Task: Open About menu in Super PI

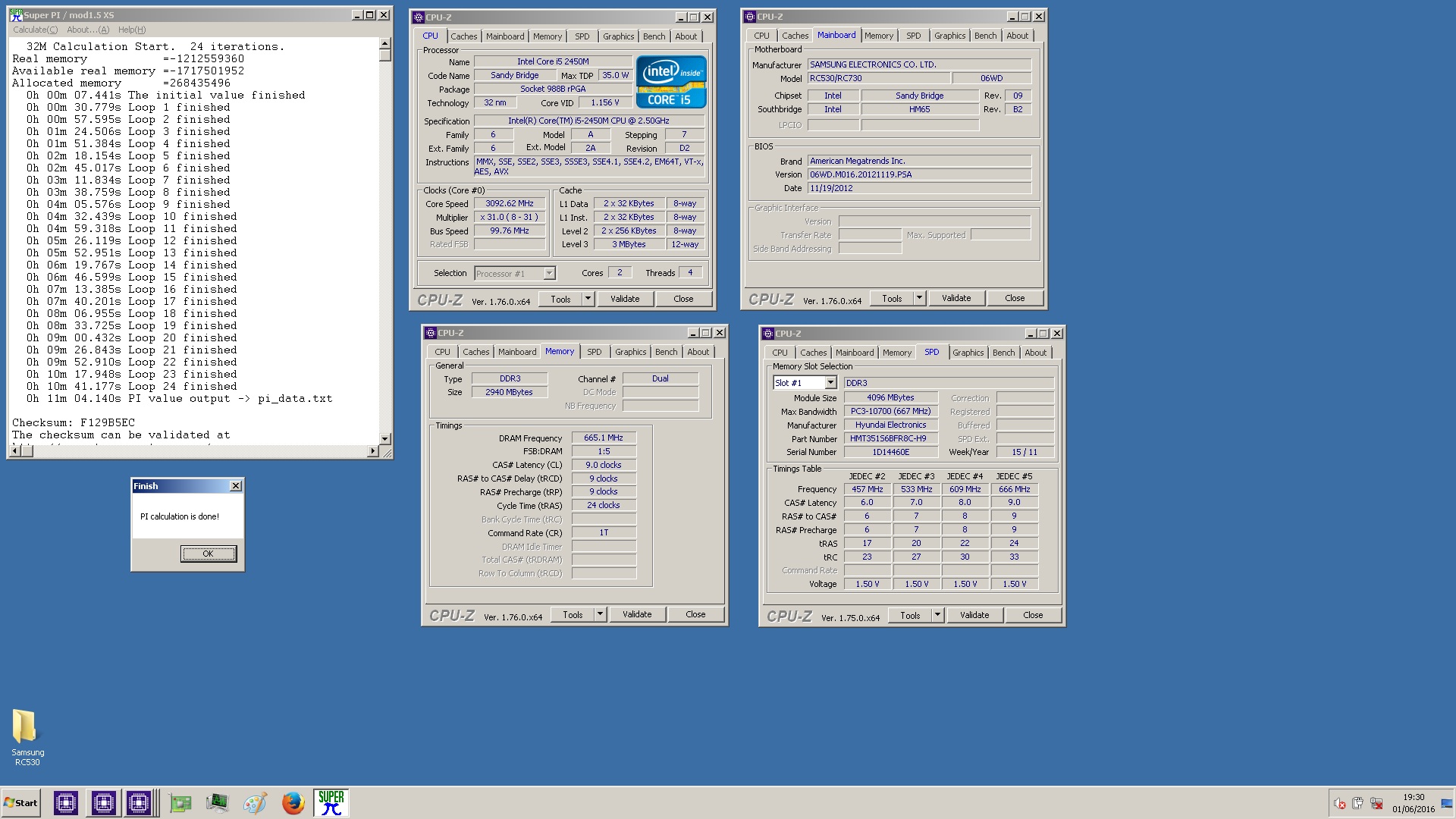Action: click(88, 30)
